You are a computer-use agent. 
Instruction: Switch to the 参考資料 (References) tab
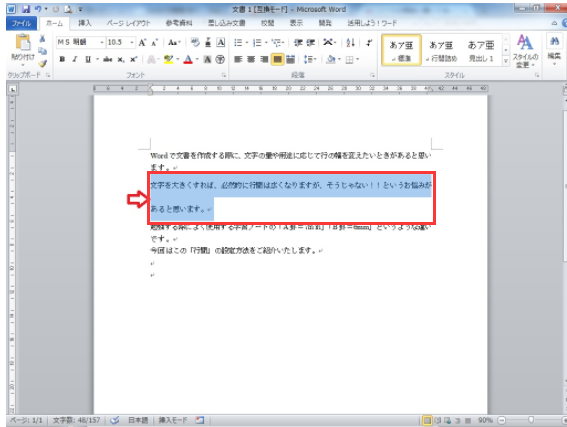tap(179, 23)
